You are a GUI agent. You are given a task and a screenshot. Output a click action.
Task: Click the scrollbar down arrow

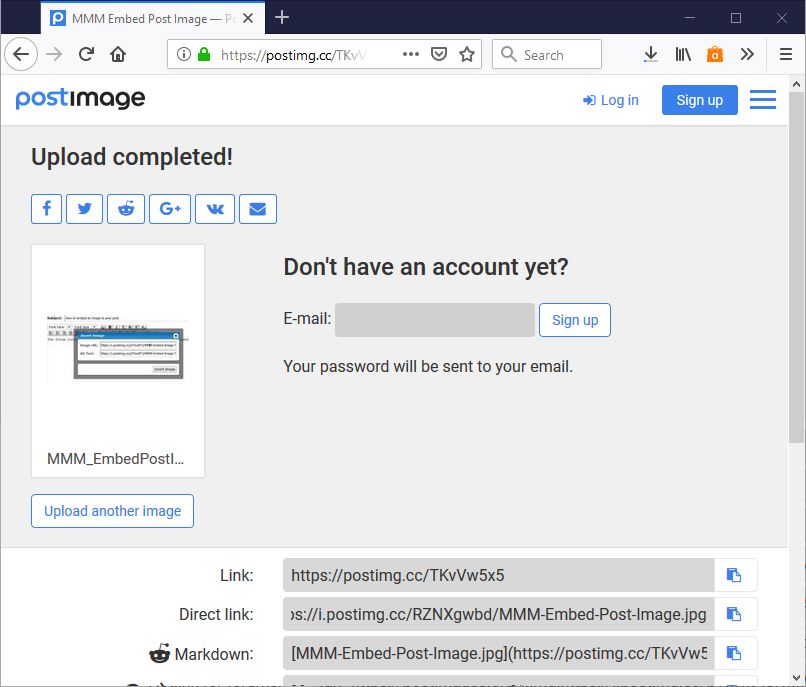point(797,677)
